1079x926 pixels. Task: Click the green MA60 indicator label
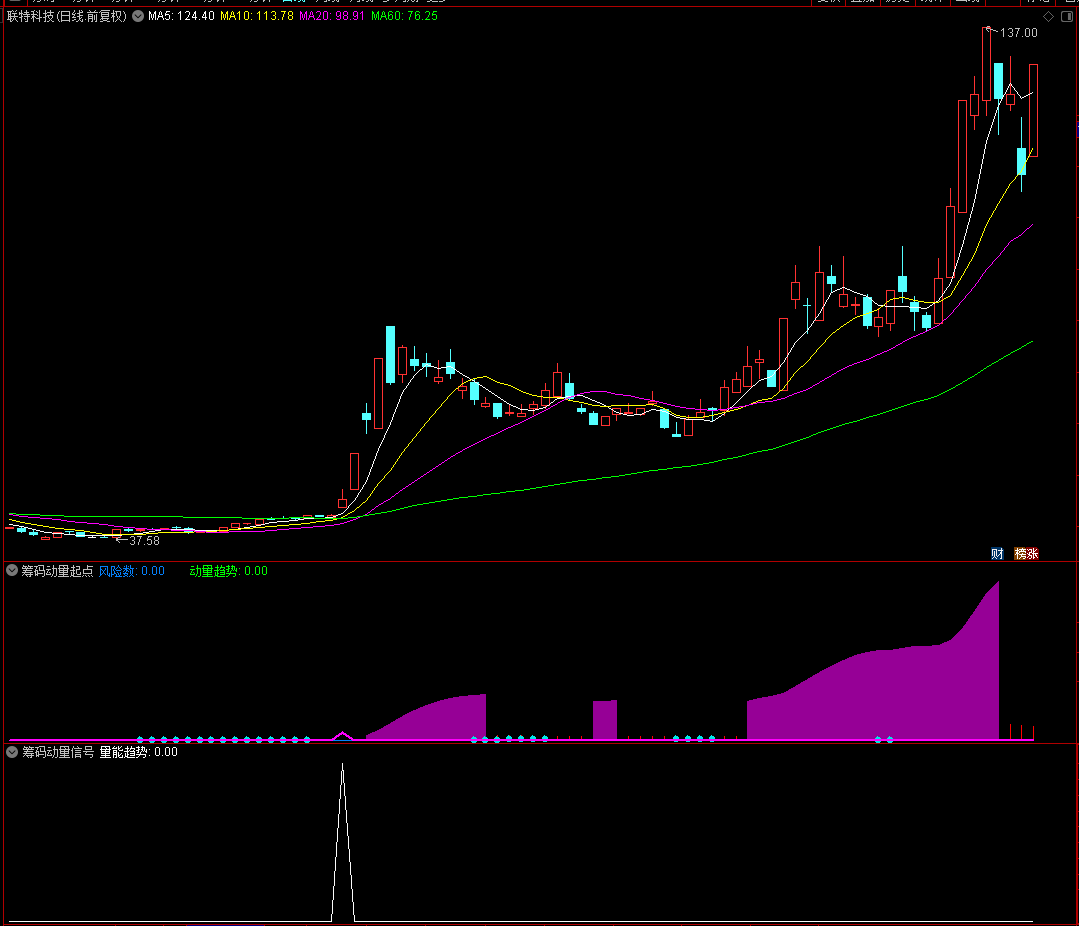[x=404, y=17]
